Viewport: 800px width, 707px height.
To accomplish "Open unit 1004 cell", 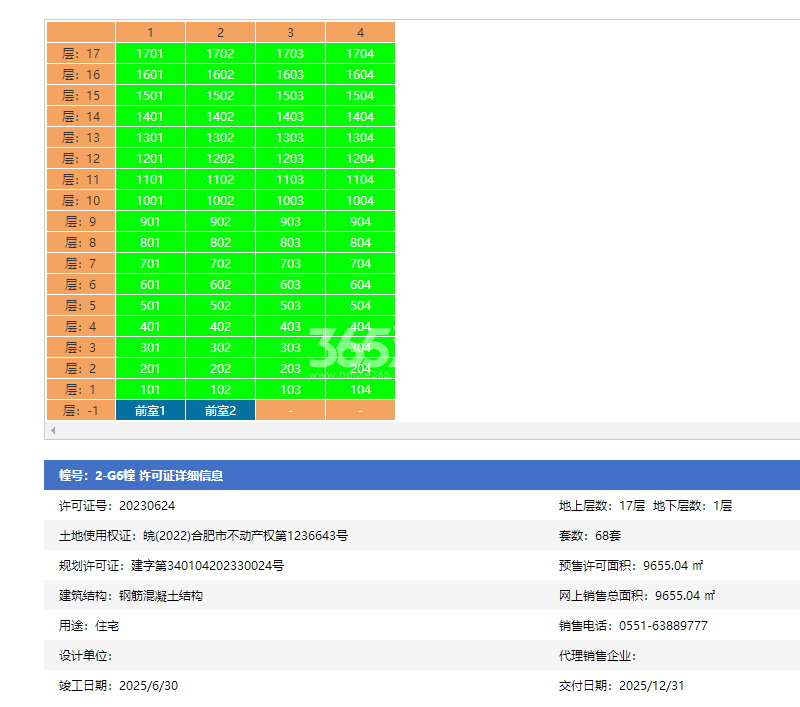I will point(360,200).
